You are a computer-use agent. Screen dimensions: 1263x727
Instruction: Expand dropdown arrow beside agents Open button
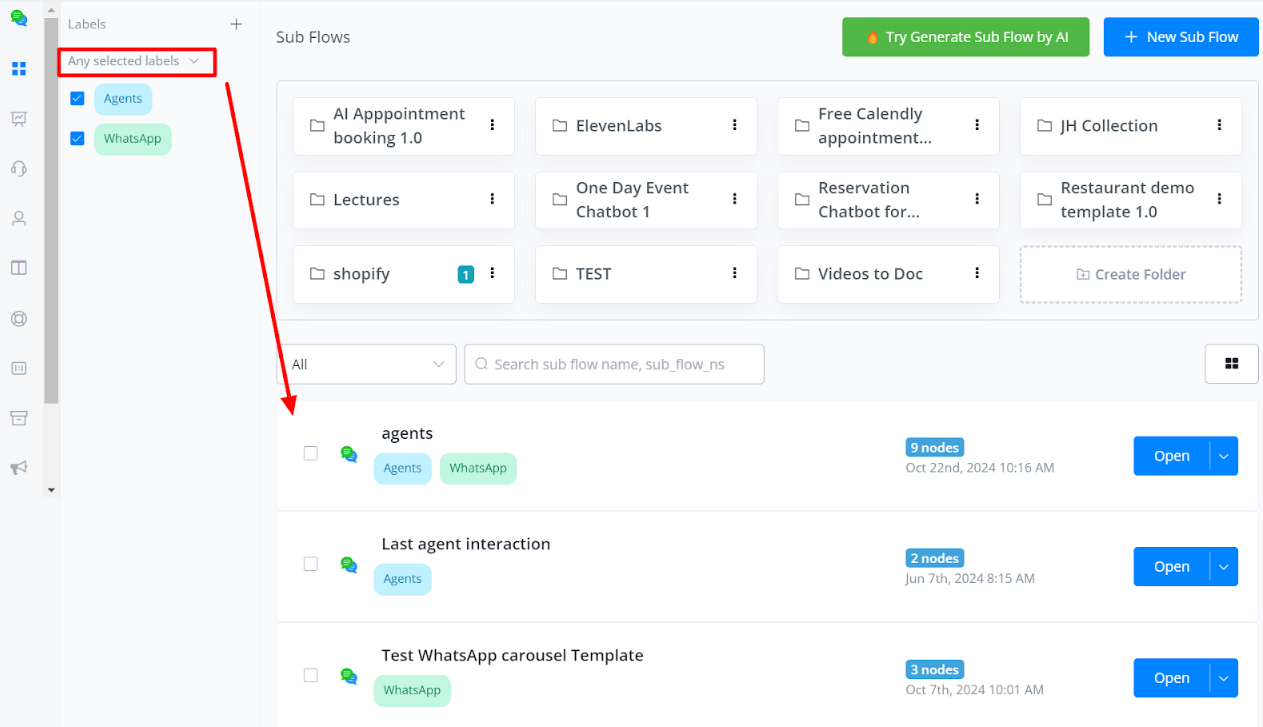[1224, 456]
